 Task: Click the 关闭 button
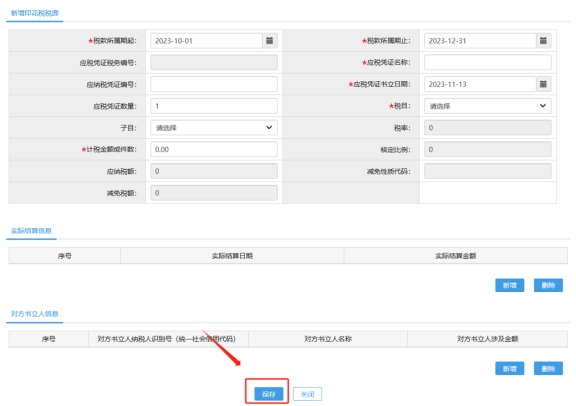(x=307, y=394)
